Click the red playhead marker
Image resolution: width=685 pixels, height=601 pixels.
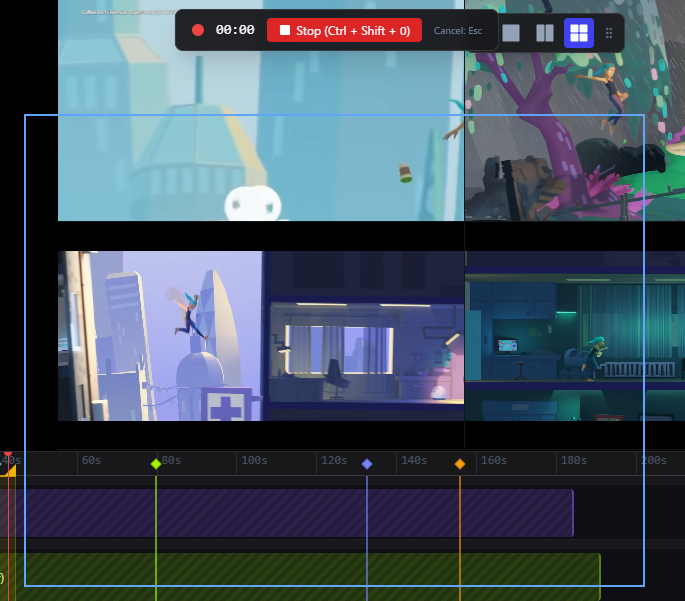click(8, 455)
